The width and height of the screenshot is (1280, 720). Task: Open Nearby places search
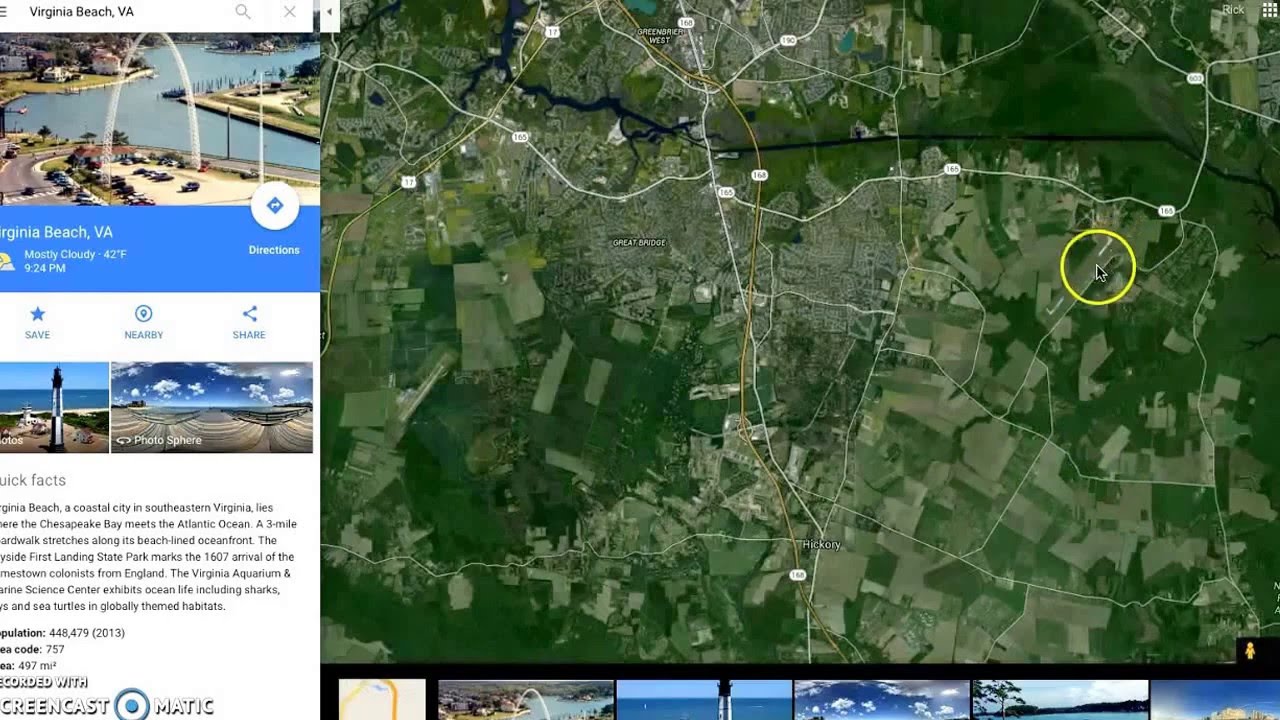[x=143, y=323]
